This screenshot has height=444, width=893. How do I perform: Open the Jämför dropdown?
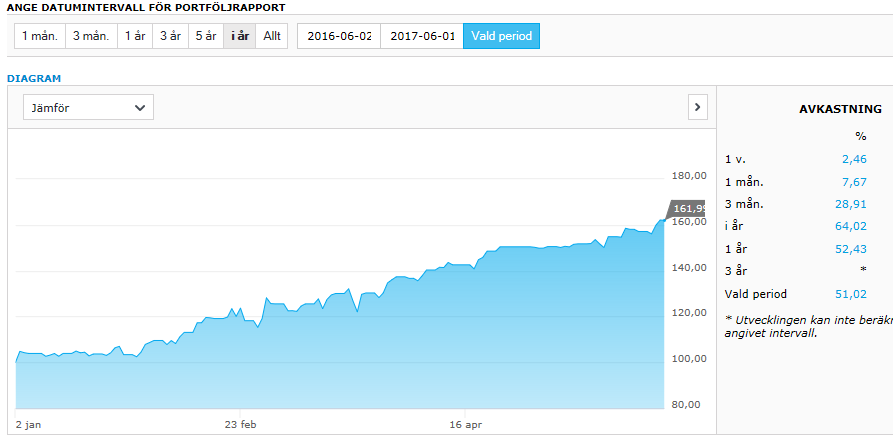tap(88, 107)
